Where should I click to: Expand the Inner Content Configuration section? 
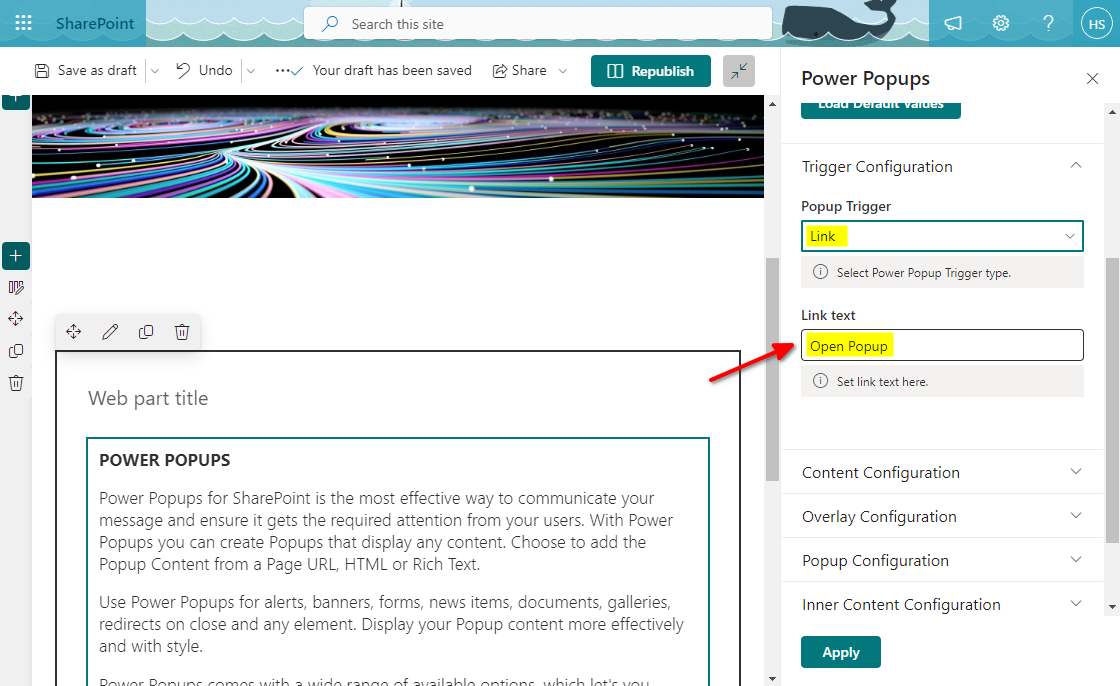tap(942, 605)
